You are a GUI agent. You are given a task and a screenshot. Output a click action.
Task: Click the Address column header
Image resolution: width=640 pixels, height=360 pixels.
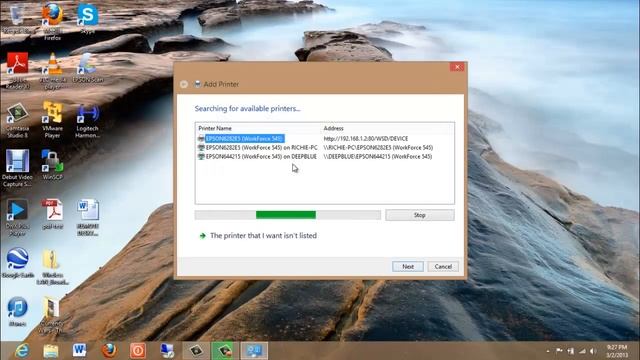(x=387, y=128)
